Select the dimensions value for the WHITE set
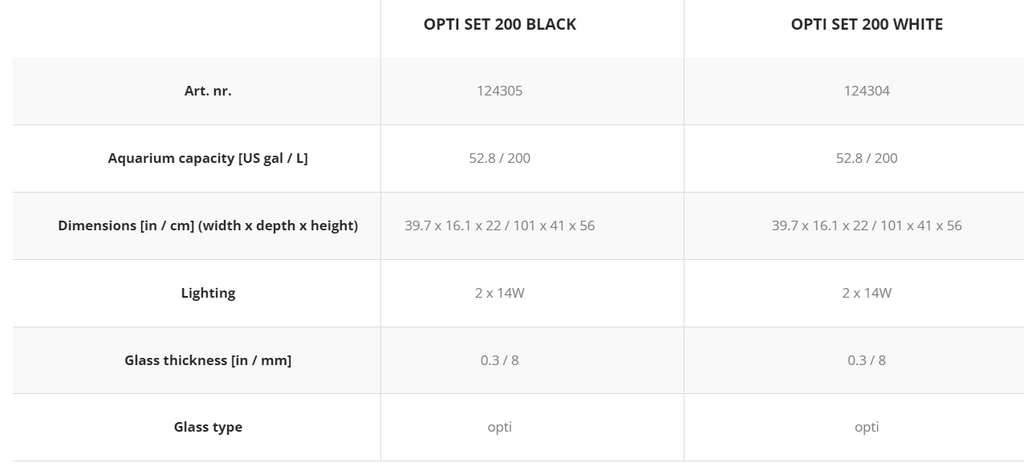This screenshot has height=467, width=1024. click(x=866, y=225)
